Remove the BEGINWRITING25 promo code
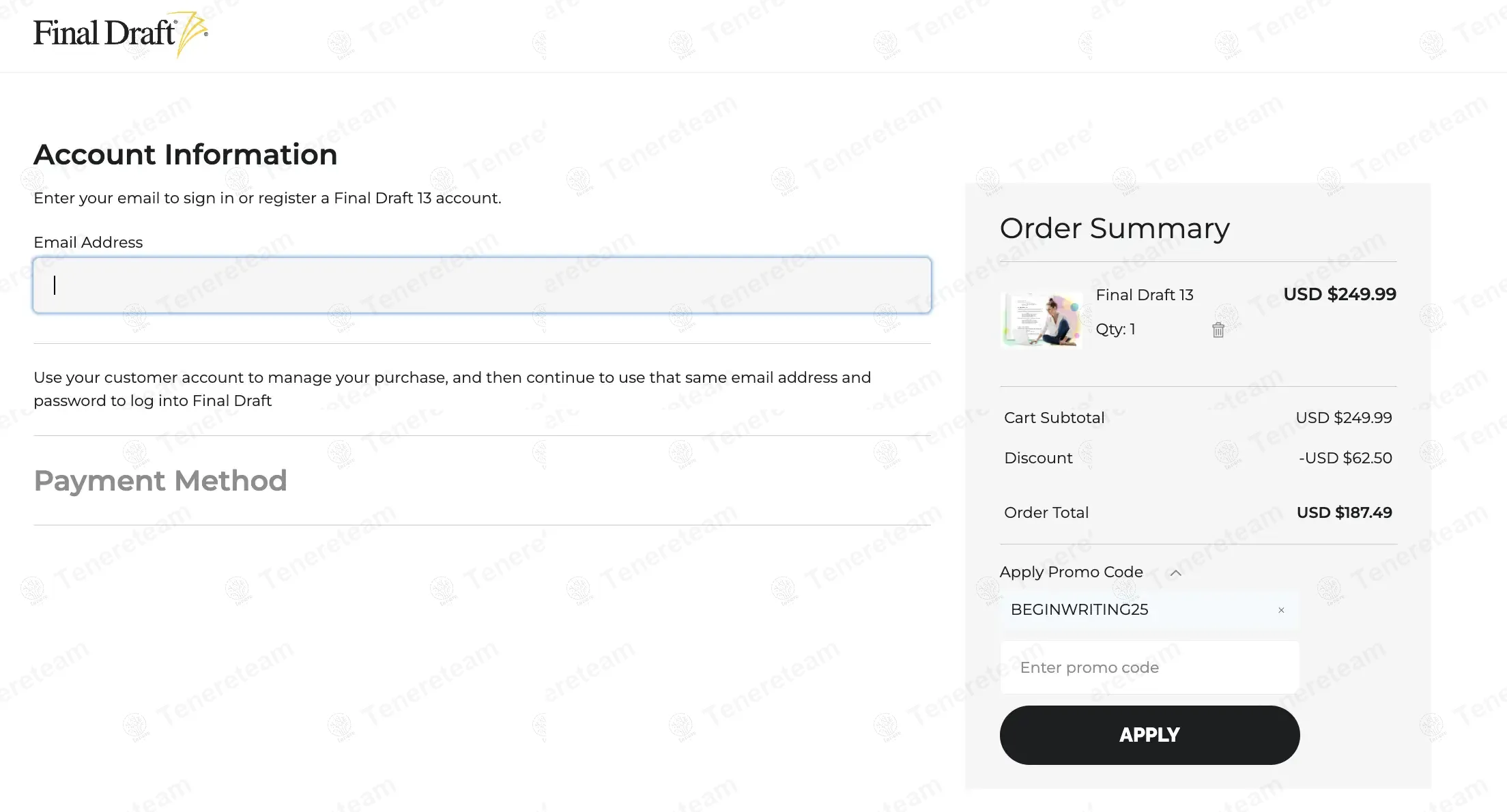This screenshot has height=812, width=1507. pos(1281,610)
